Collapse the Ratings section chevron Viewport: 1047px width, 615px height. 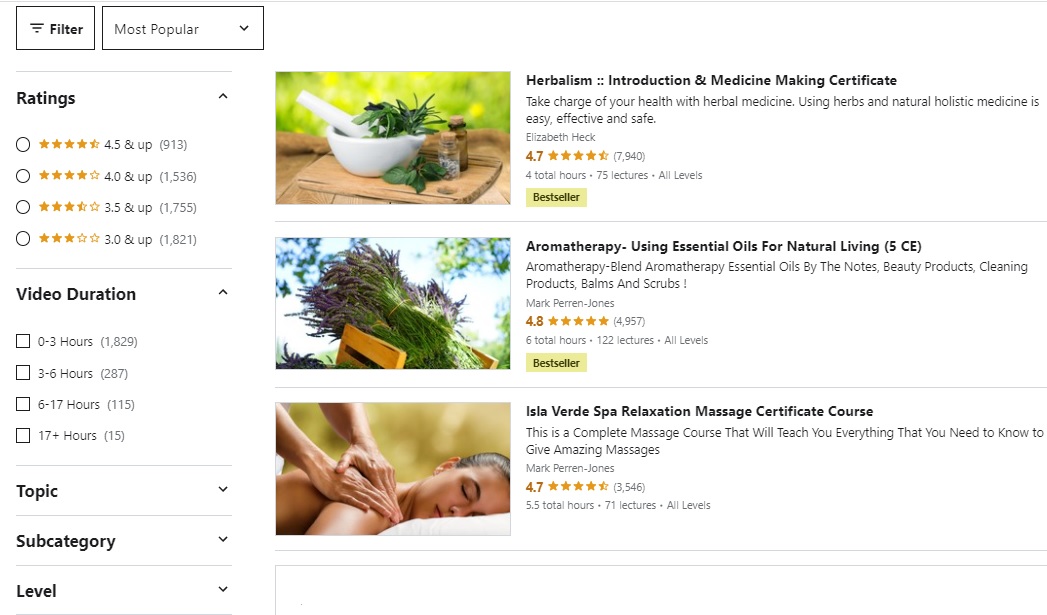pos(223,97)
